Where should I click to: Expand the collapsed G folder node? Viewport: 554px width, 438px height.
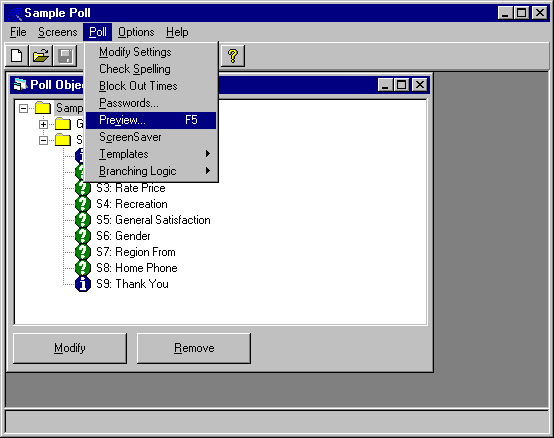click(x=43, y=124)
